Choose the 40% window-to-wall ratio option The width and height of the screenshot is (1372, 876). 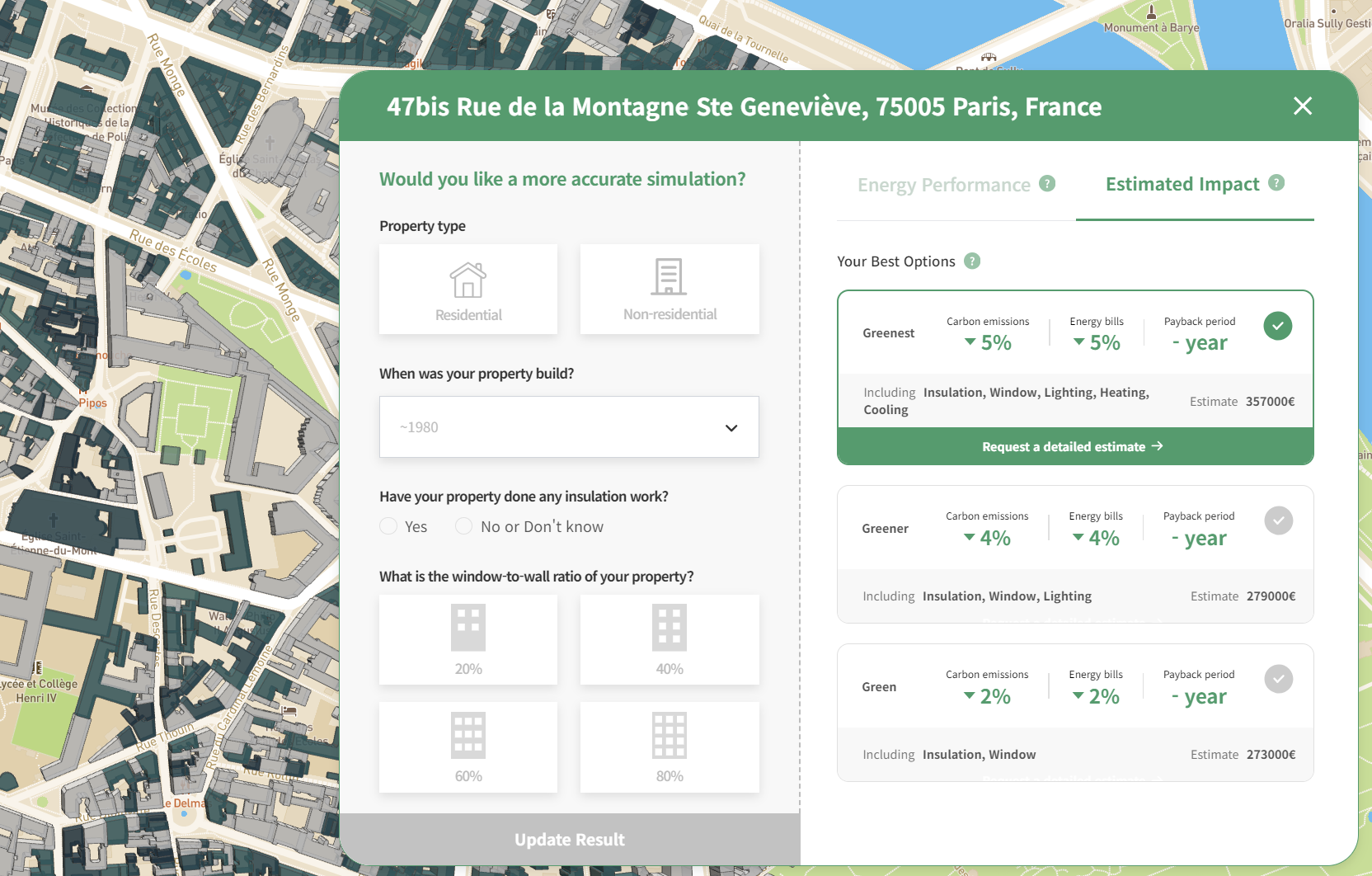670,639
